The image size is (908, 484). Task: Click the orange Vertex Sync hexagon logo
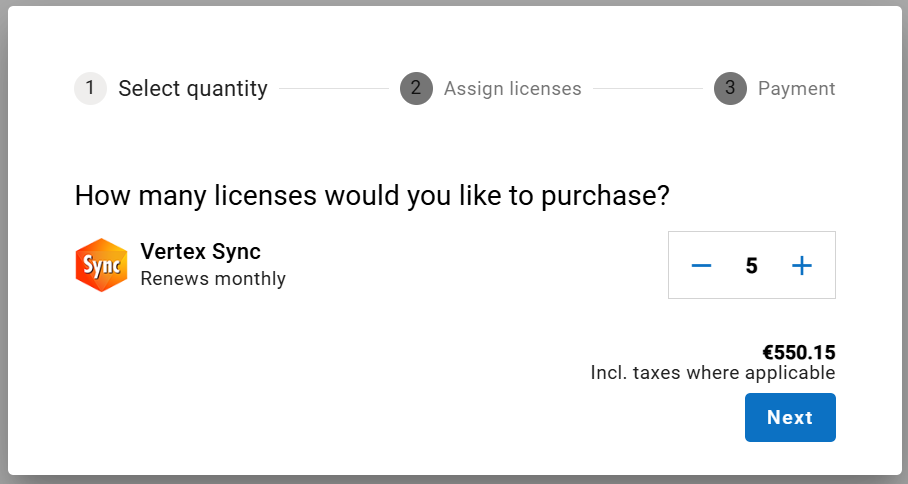[x=101, y=265]
